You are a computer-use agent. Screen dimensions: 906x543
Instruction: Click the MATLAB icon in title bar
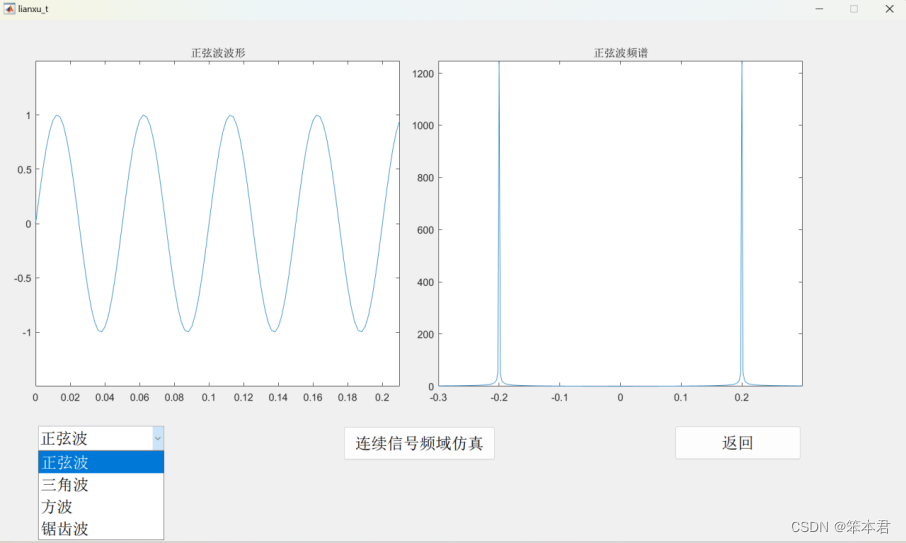tap(9, 9)
